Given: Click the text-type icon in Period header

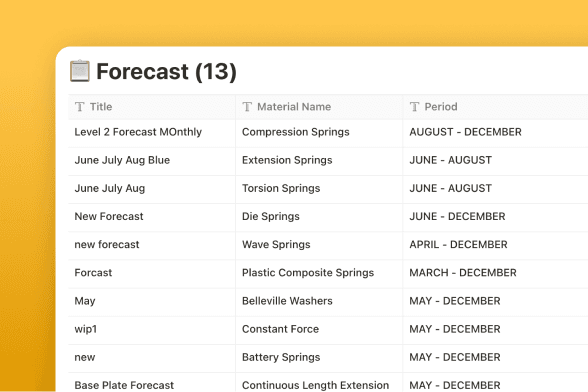Looking at the screenshot, I should coord(414,107).
